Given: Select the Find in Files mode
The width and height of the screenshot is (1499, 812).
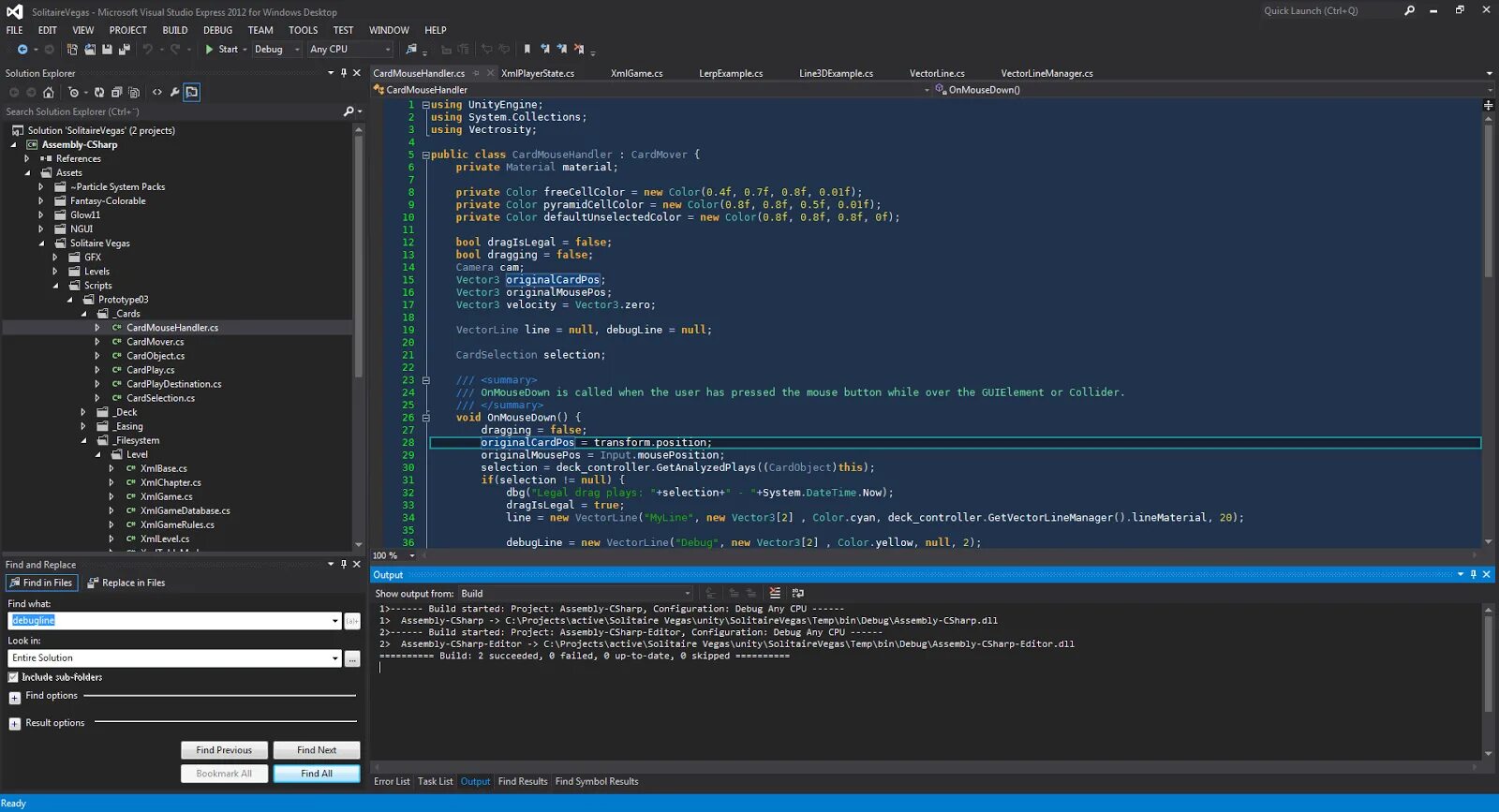Looking at the screenshot, I should click(40, 583).
